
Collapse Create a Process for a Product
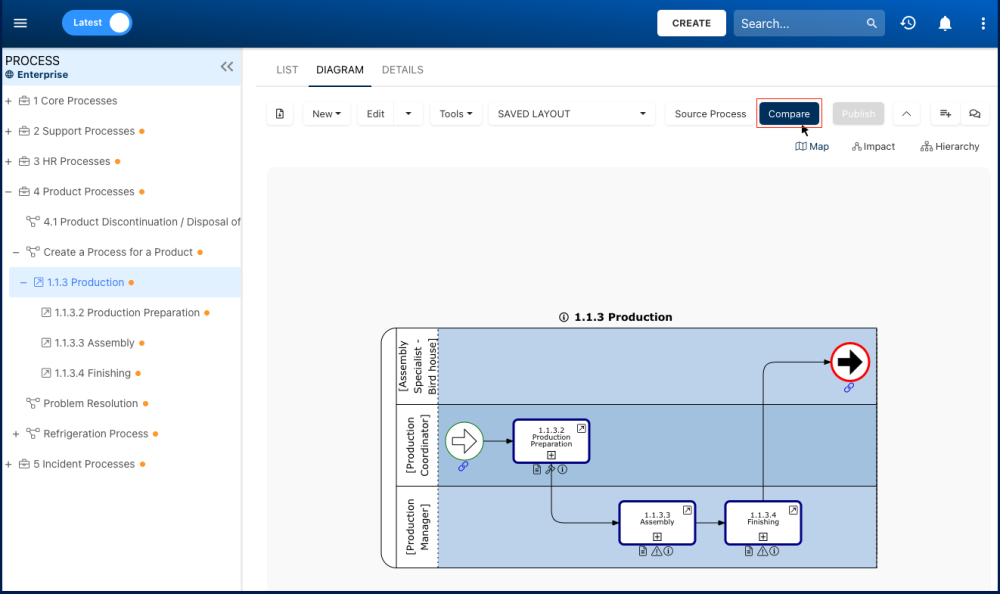(x=16, y=252)
